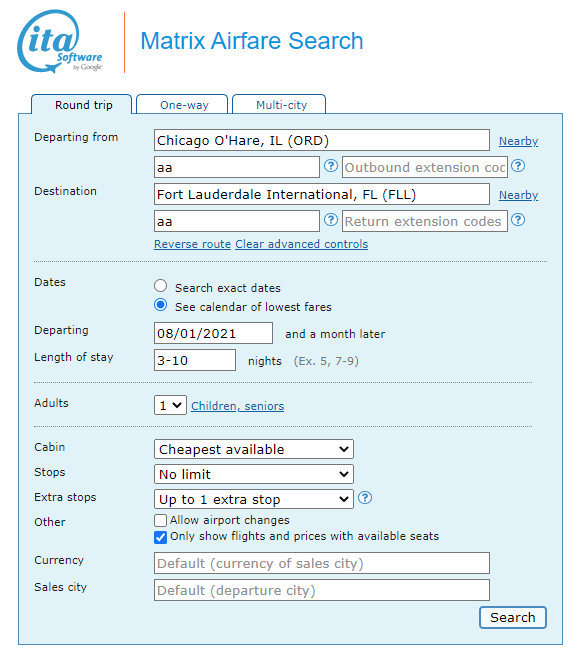Open the Stops dropdown showing No limit
Viewport: 573px width, 657px height.
coord(254,474)
